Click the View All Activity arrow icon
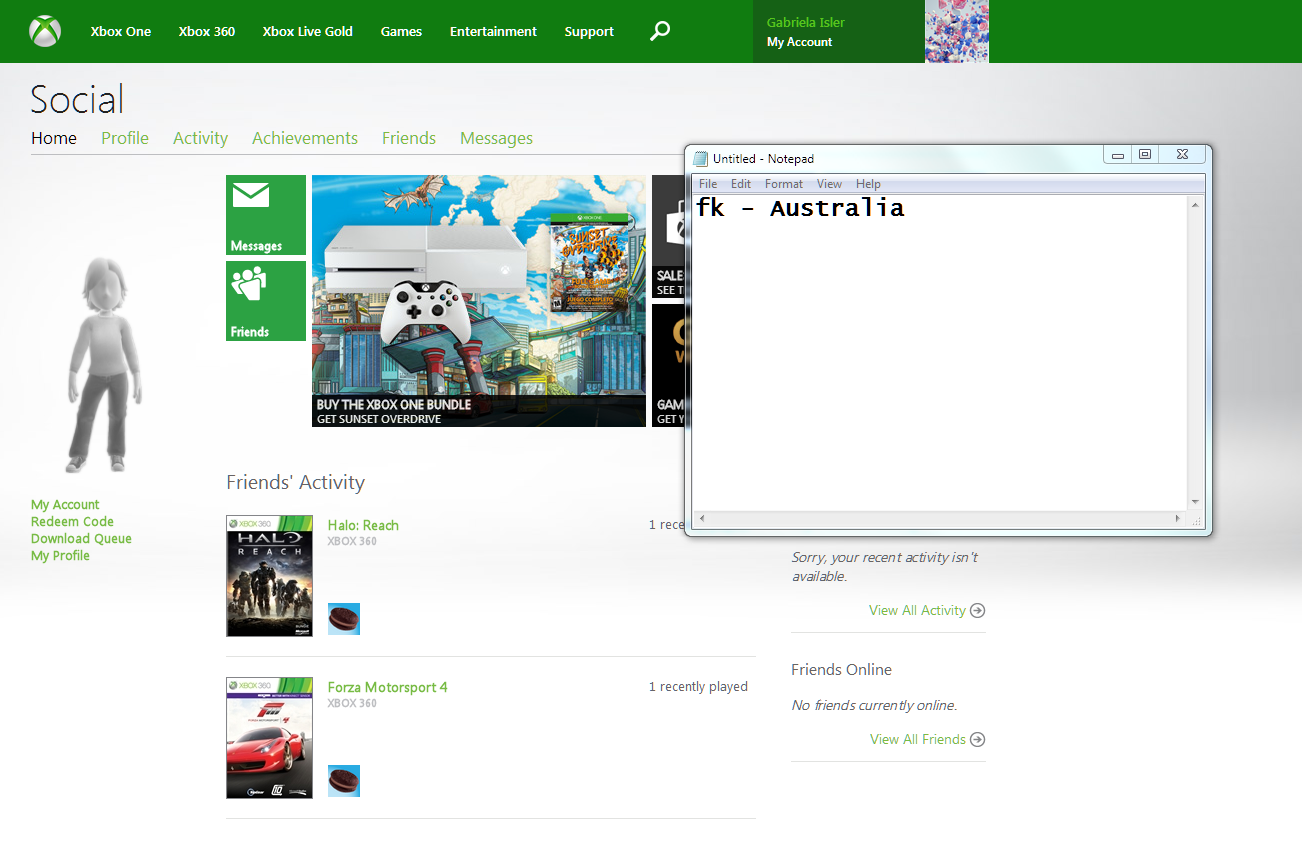 (x=978, y=610)
